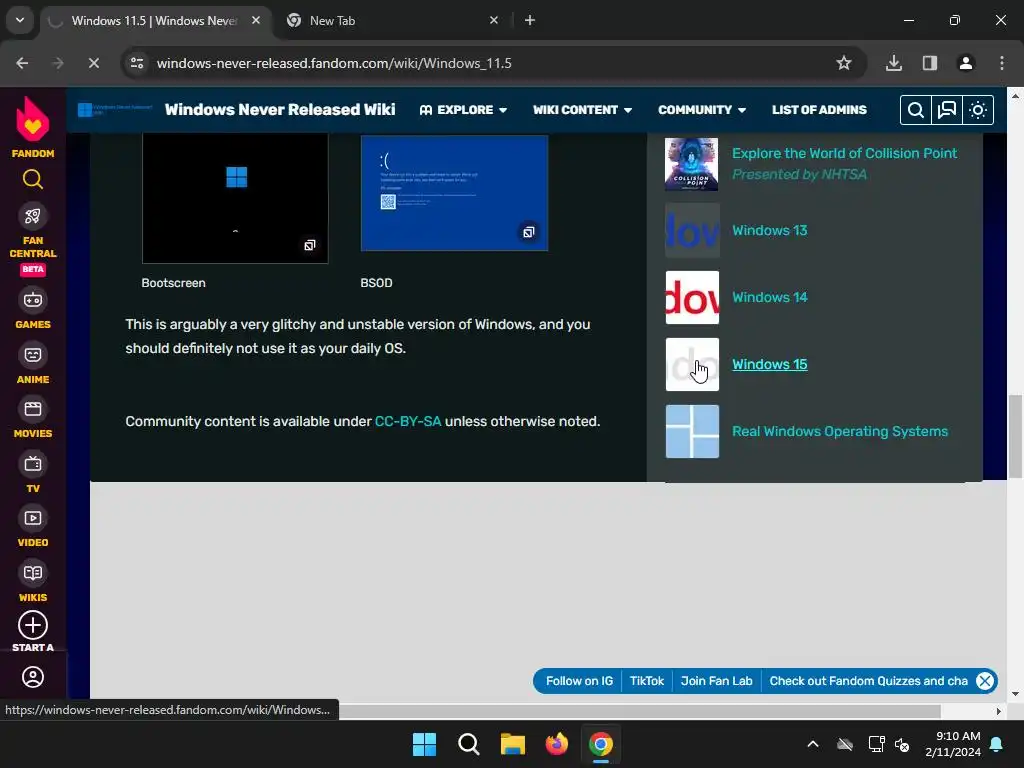Open taskbar Search
This screenshot has width=1024, height=768.
(469, 744)
